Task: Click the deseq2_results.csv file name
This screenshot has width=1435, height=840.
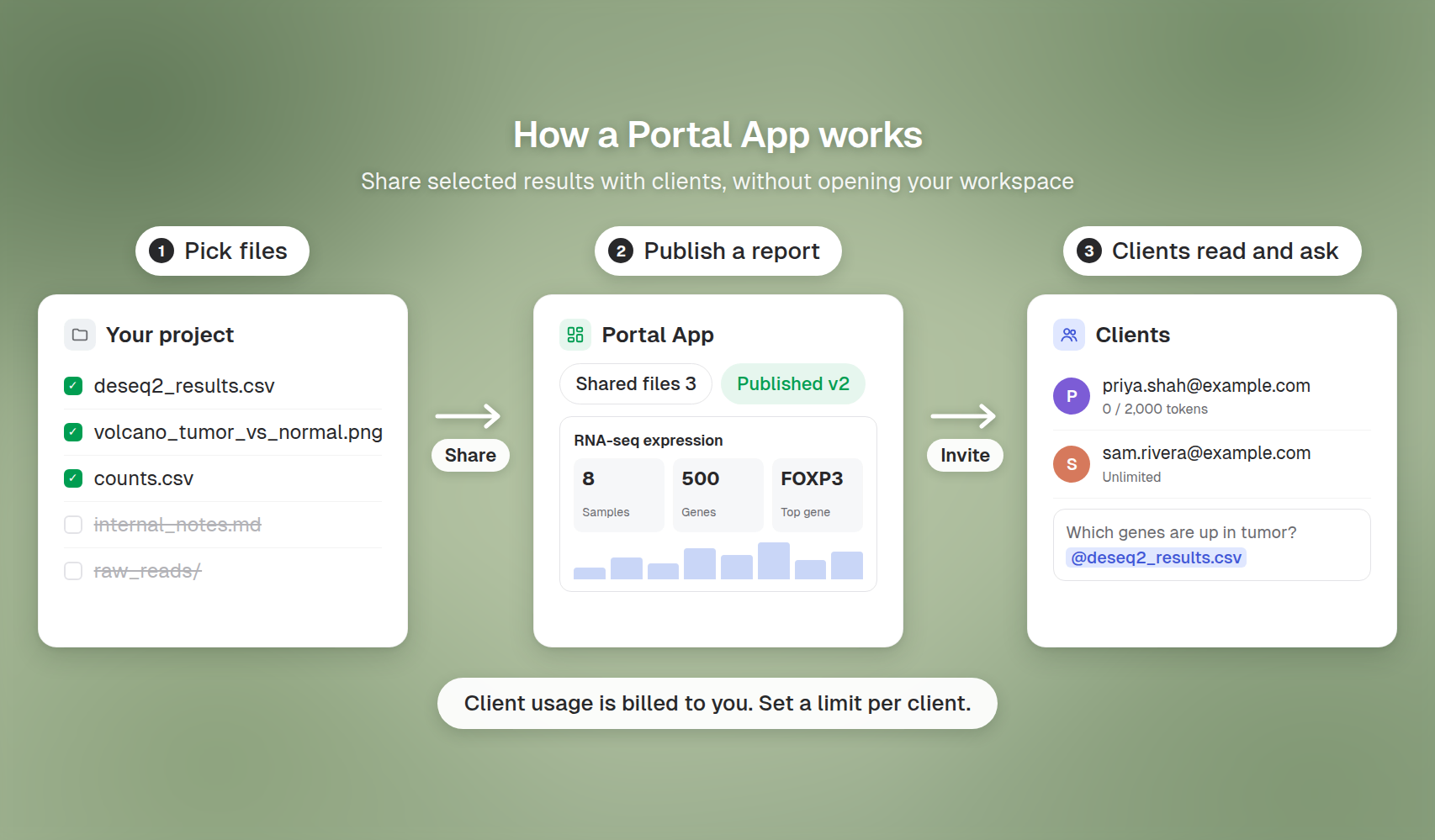Action: point(184,386)
